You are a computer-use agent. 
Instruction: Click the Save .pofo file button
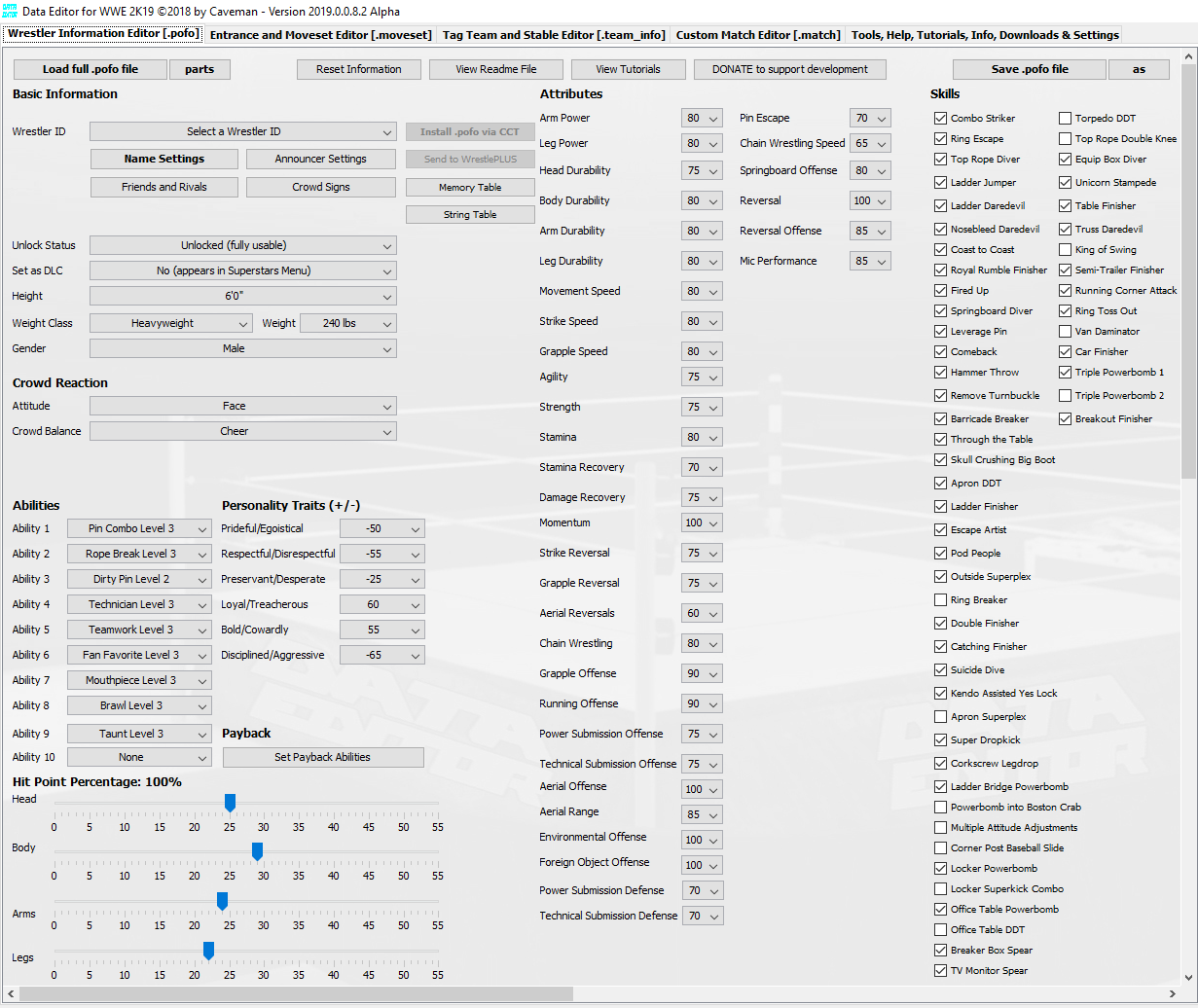coord(1030,70)
